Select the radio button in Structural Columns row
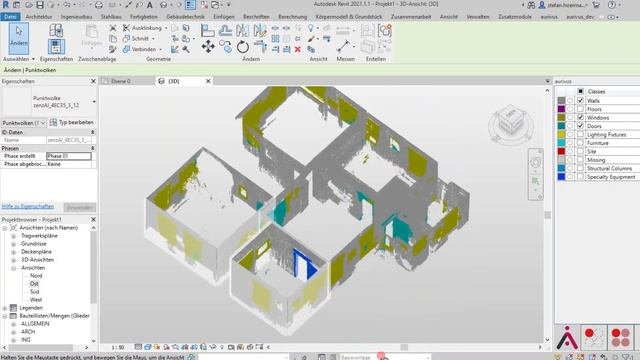This screenshot has width=640, height=360. pyautogui.click(x=570, y=168)
